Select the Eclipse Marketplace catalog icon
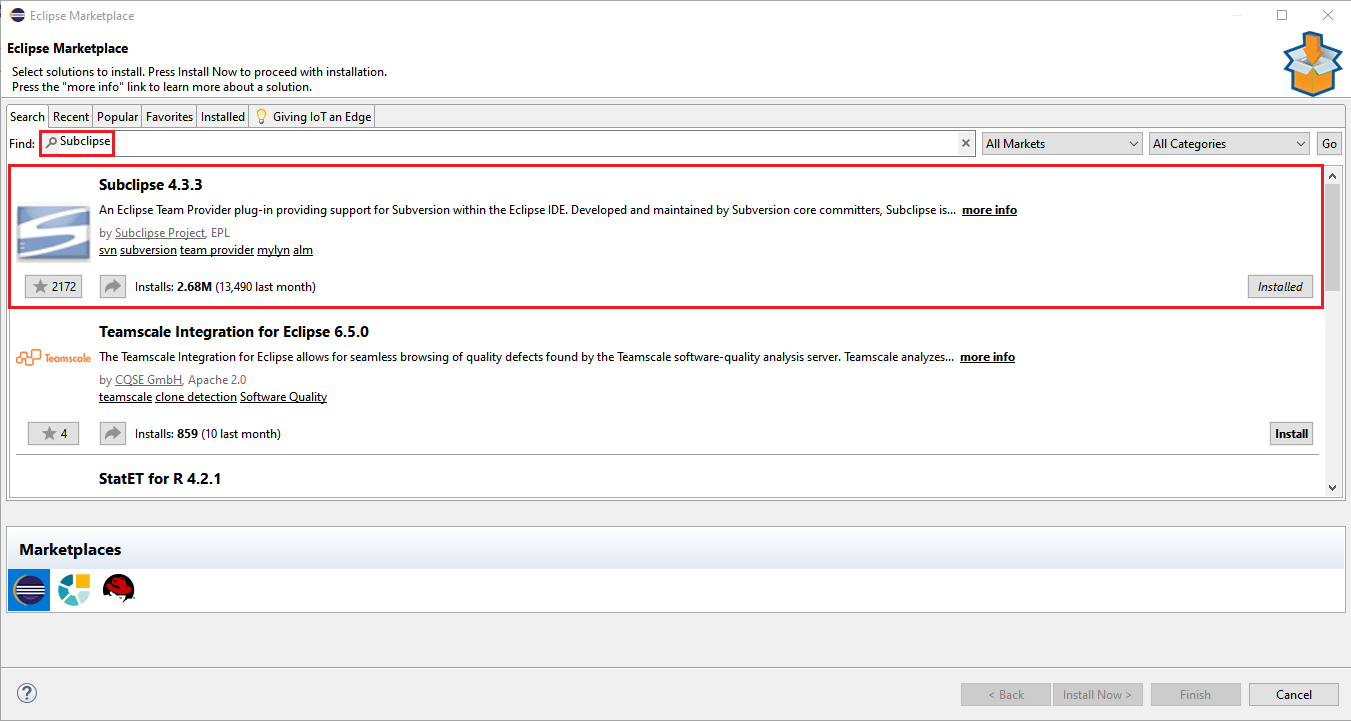1351x721 pixels. [x=29, y=590]
